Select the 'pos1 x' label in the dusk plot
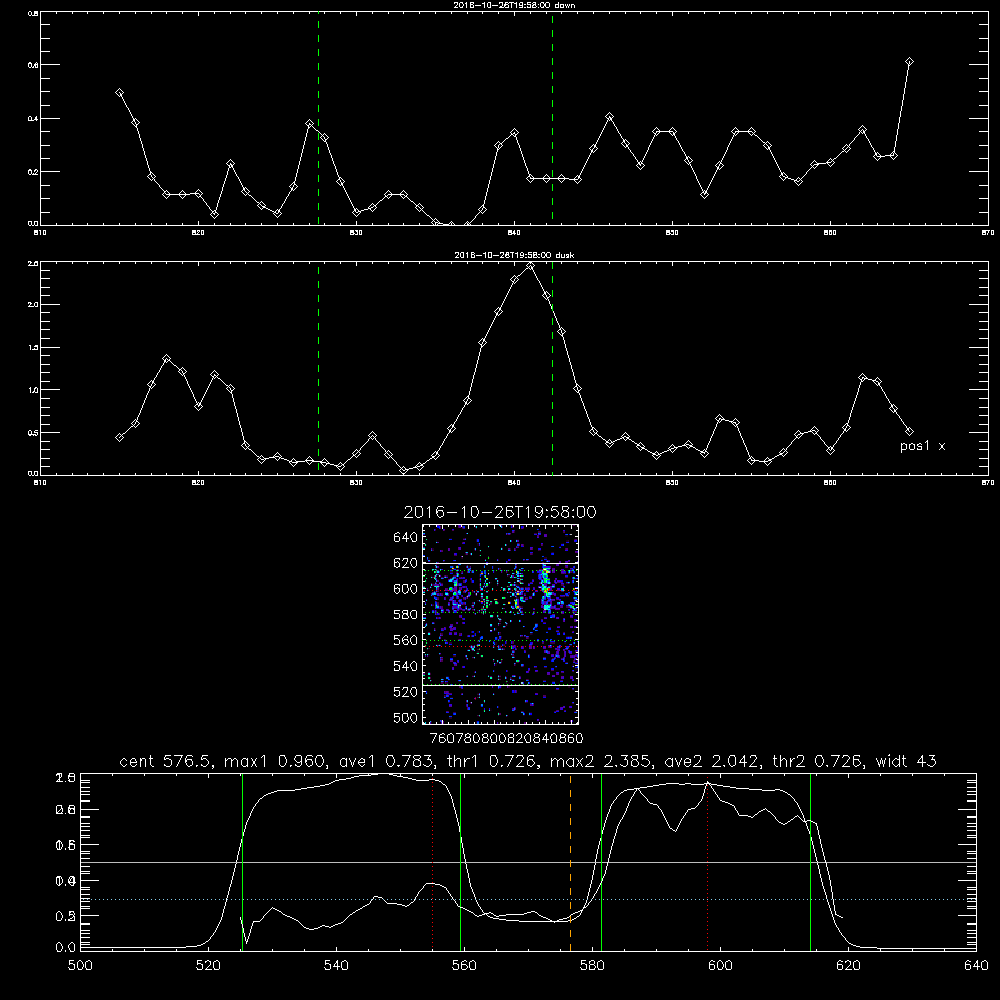 coord(922,446)
